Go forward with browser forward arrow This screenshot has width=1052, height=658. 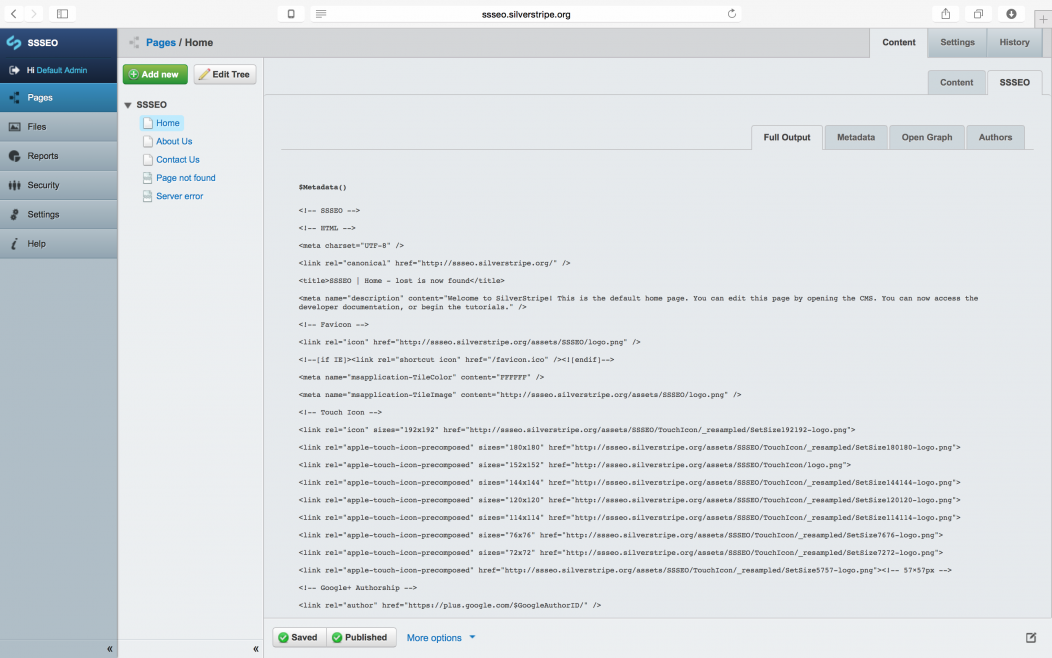(33, 13)
